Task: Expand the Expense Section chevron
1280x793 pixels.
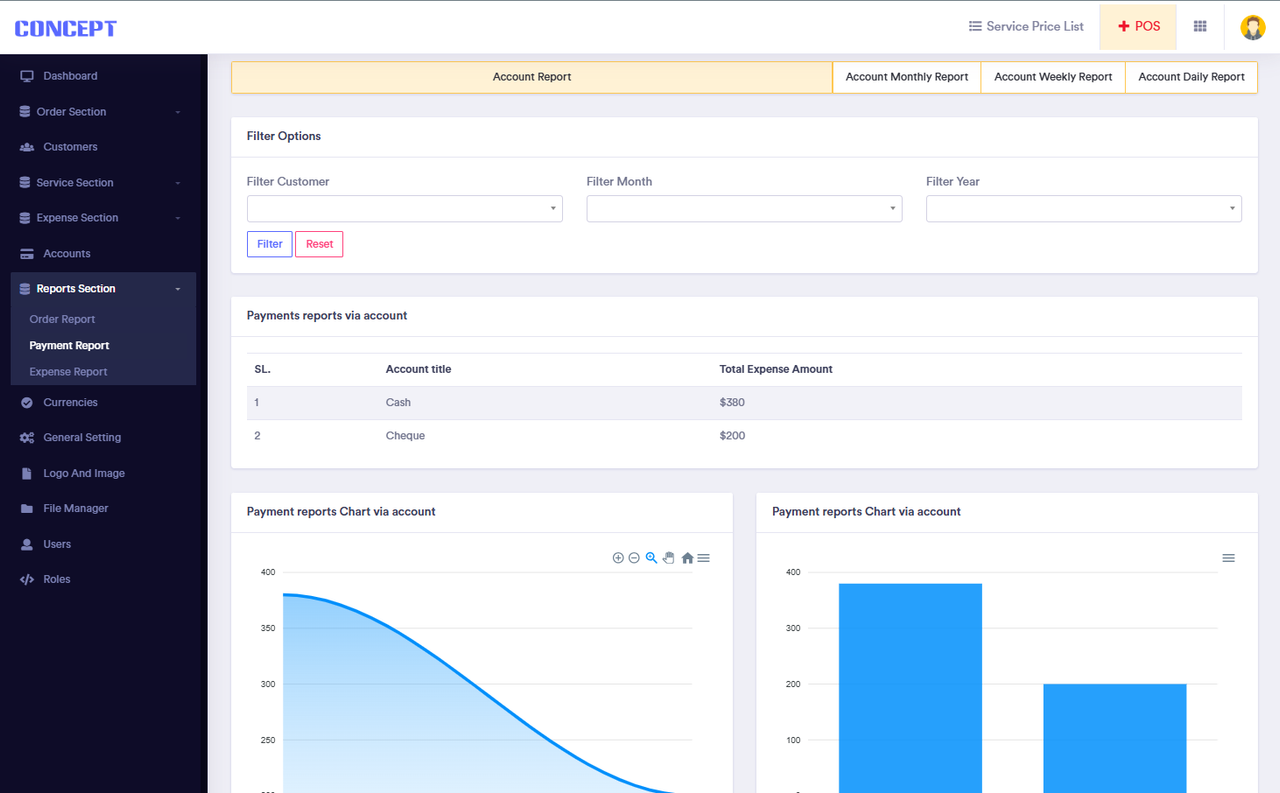Action: click(178, 218)
